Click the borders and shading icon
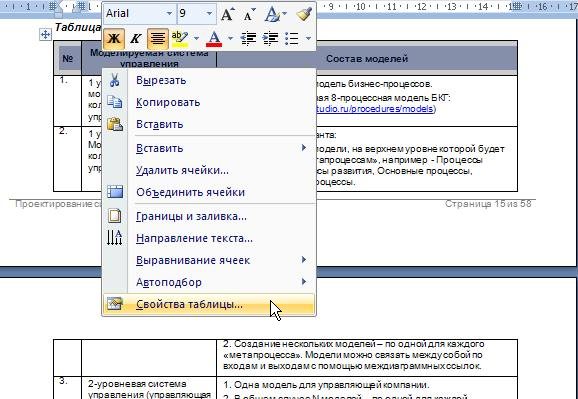The width and height of the screenshot is (578, 399). [x=115, y=216]
